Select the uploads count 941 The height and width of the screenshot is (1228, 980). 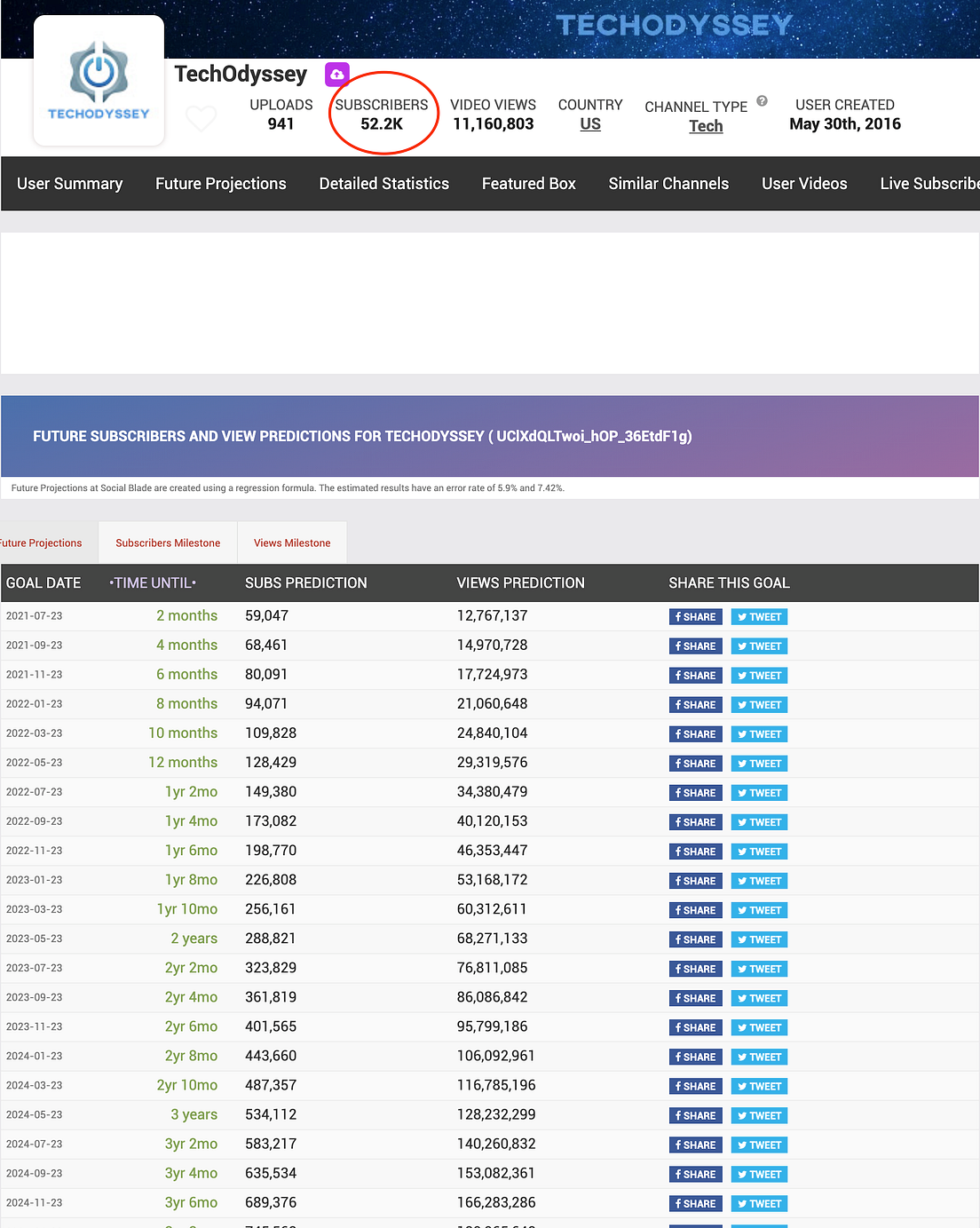pyautogui.click(x=281, y=124)
